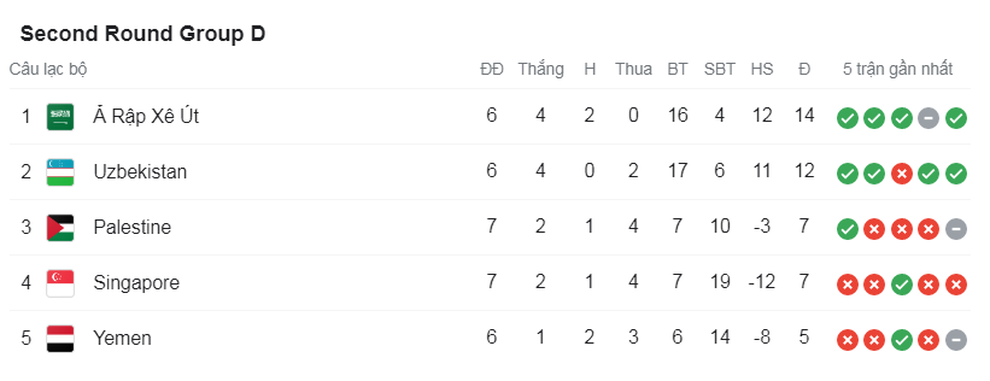Click the Uzbekistan flag icon
The width and height of the screenshot is (990, 381).
tap(60, 172)
